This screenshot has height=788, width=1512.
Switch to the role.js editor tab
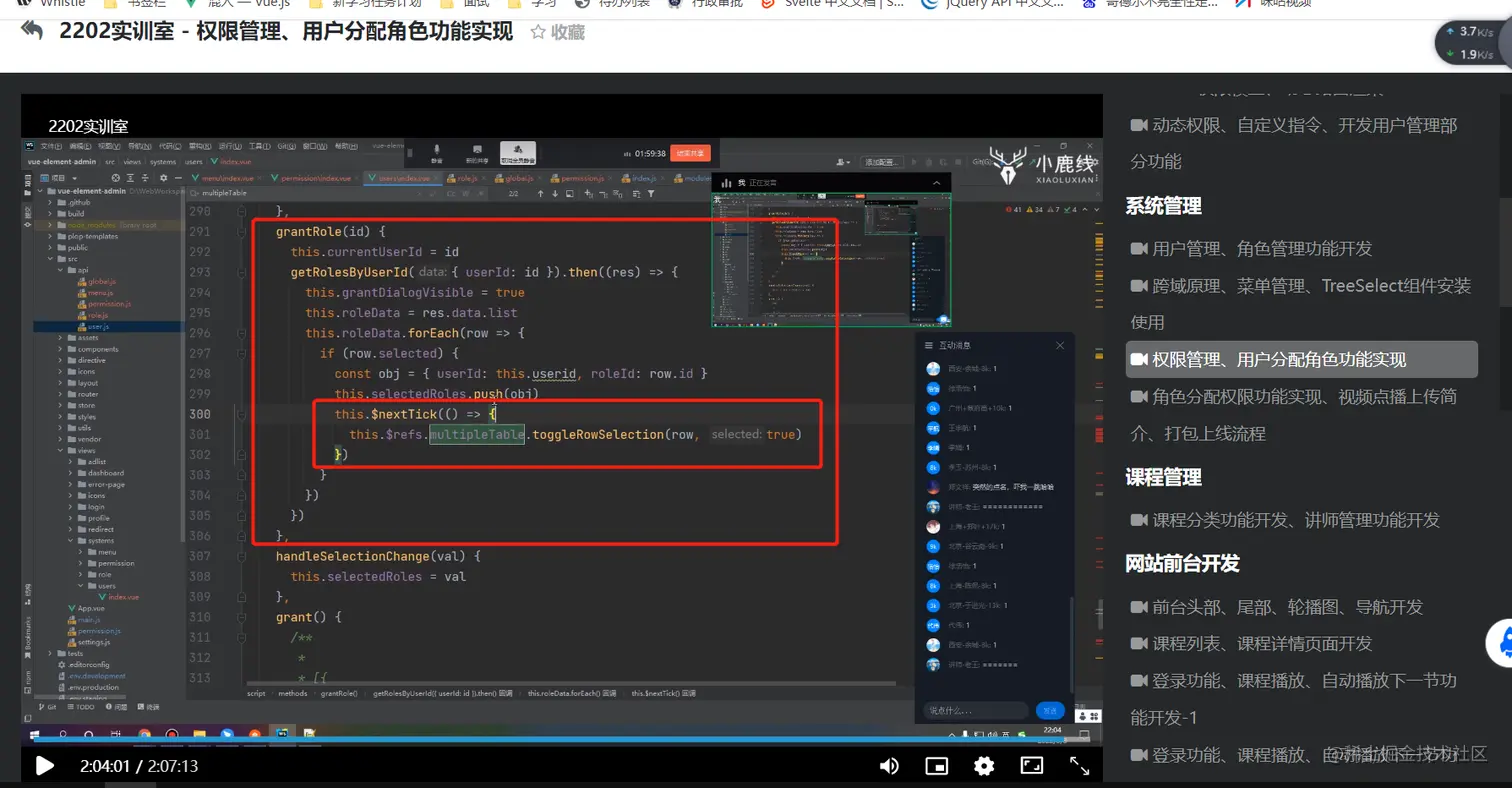464,178
